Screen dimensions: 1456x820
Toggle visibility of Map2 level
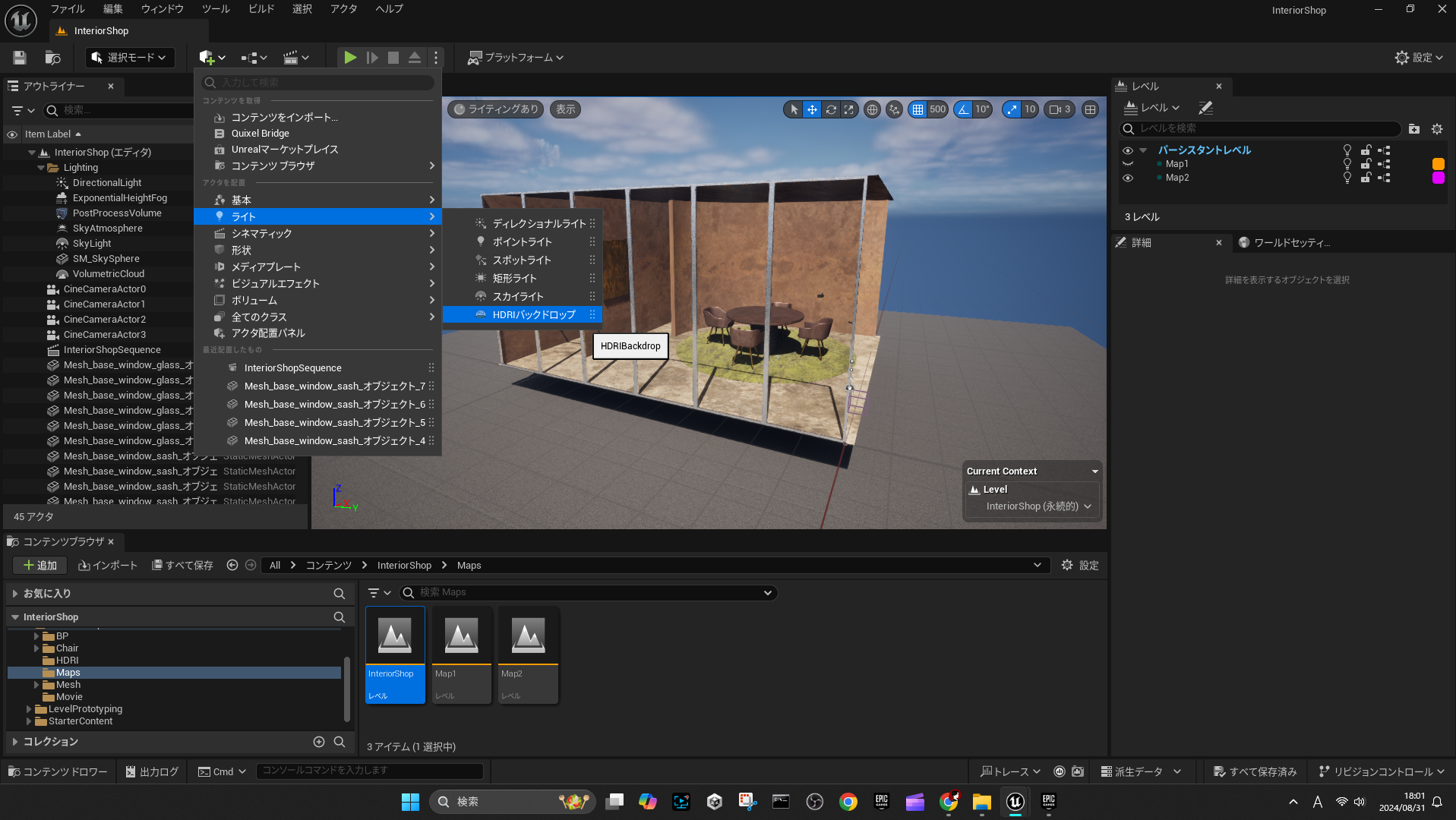tap(1128, 178)
